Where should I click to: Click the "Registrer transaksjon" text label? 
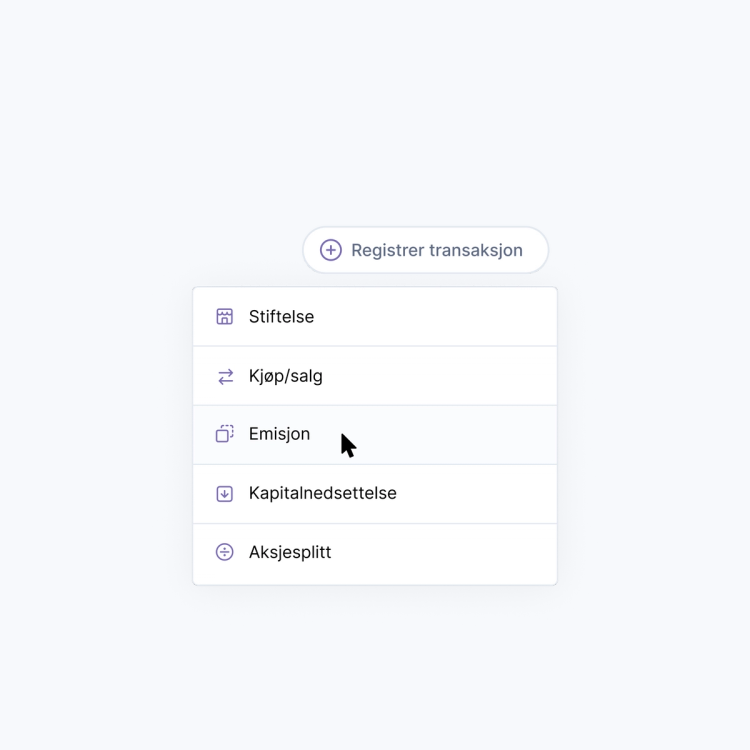click(x=436, y=250)
